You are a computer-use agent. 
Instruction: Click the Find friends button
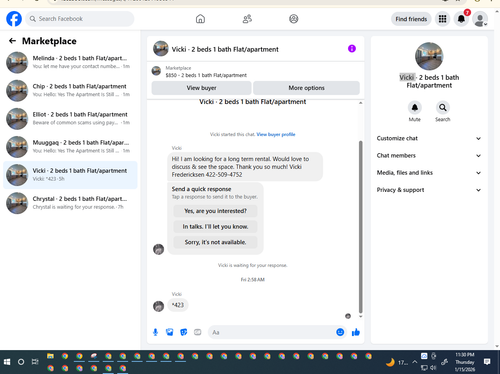coord(411,19)
